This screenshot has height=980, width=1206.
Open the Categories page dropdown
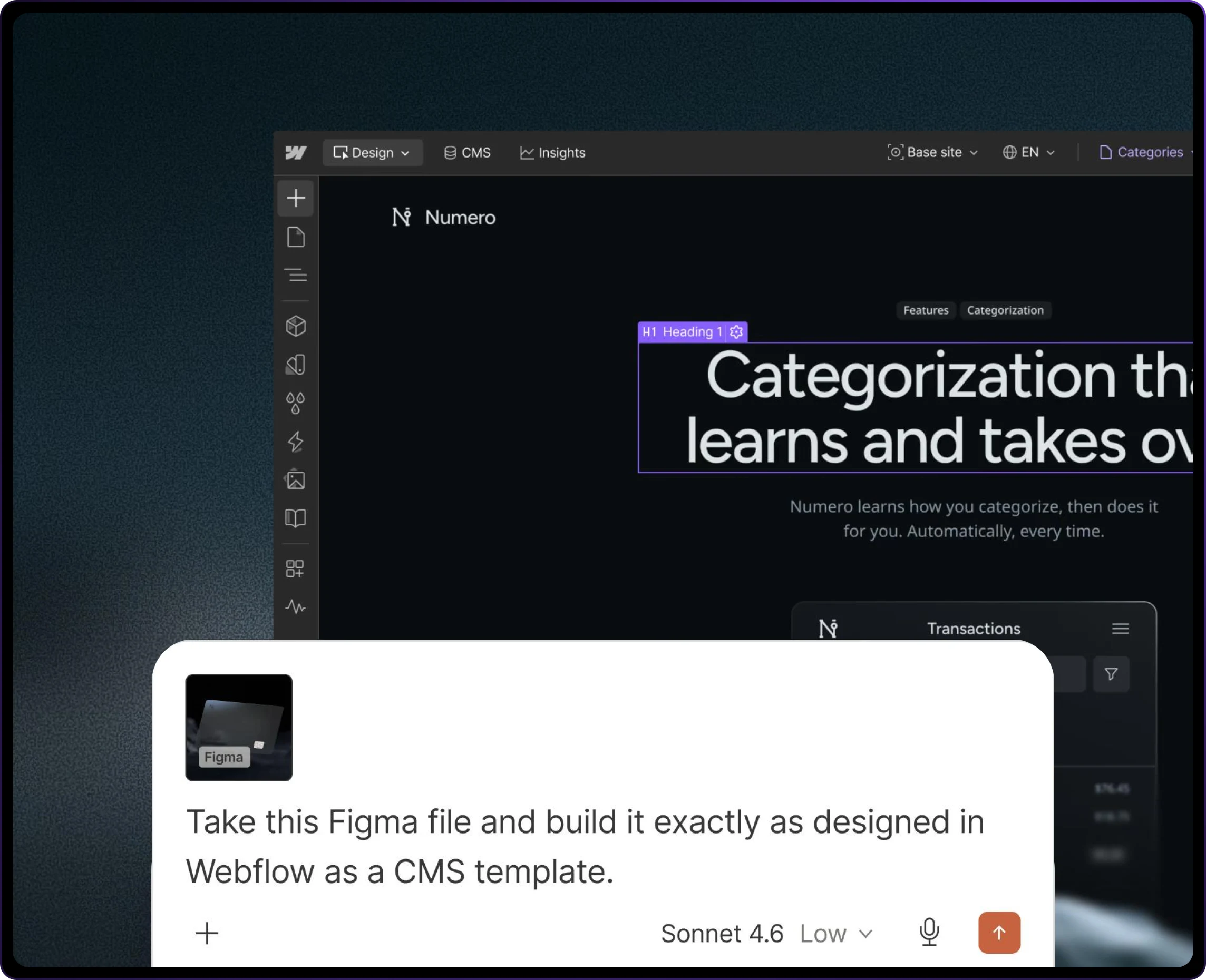pos(1146,152)
